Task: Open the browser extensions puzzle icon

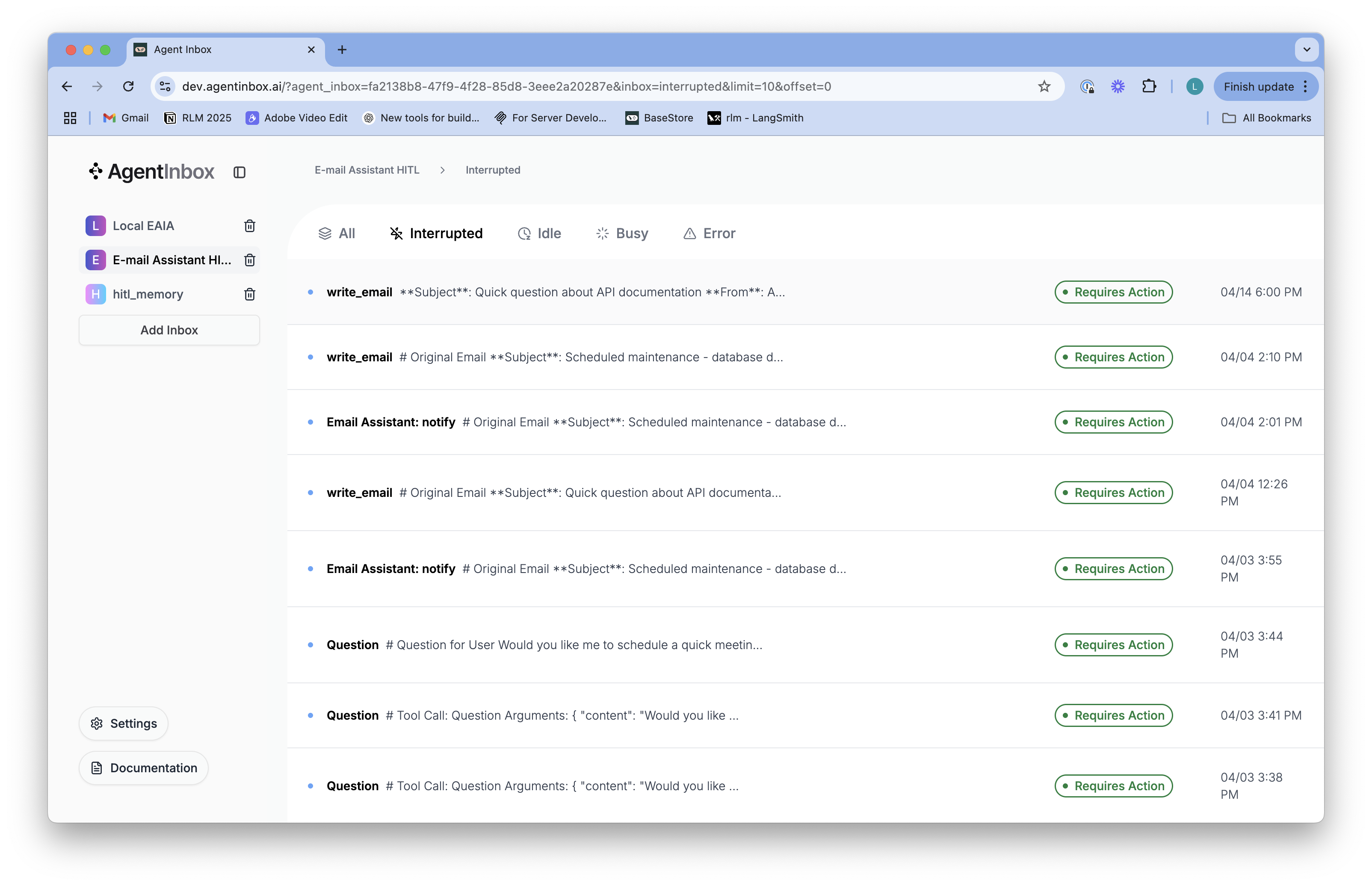Action: [1149, 86]
